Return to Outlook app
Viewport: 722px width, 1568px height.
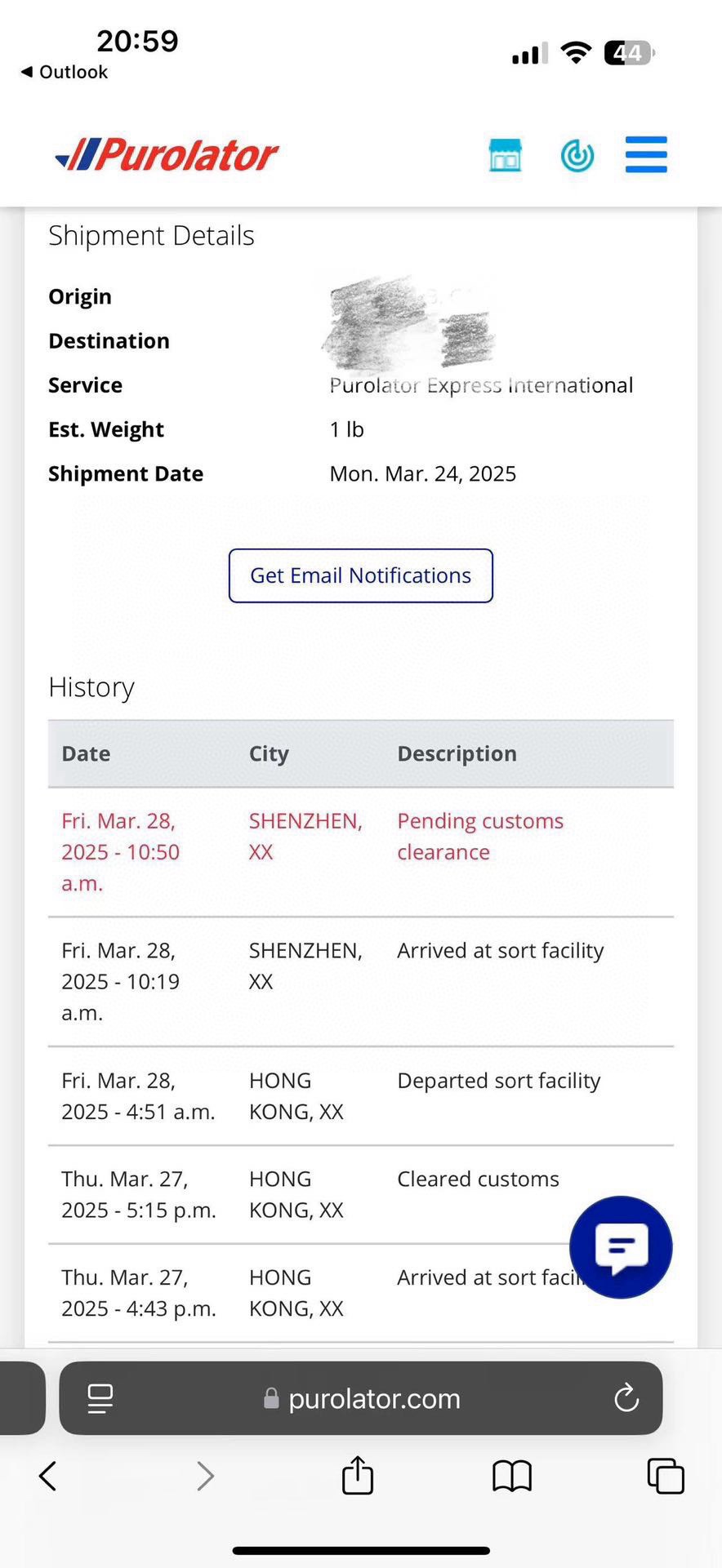(64, 72)
